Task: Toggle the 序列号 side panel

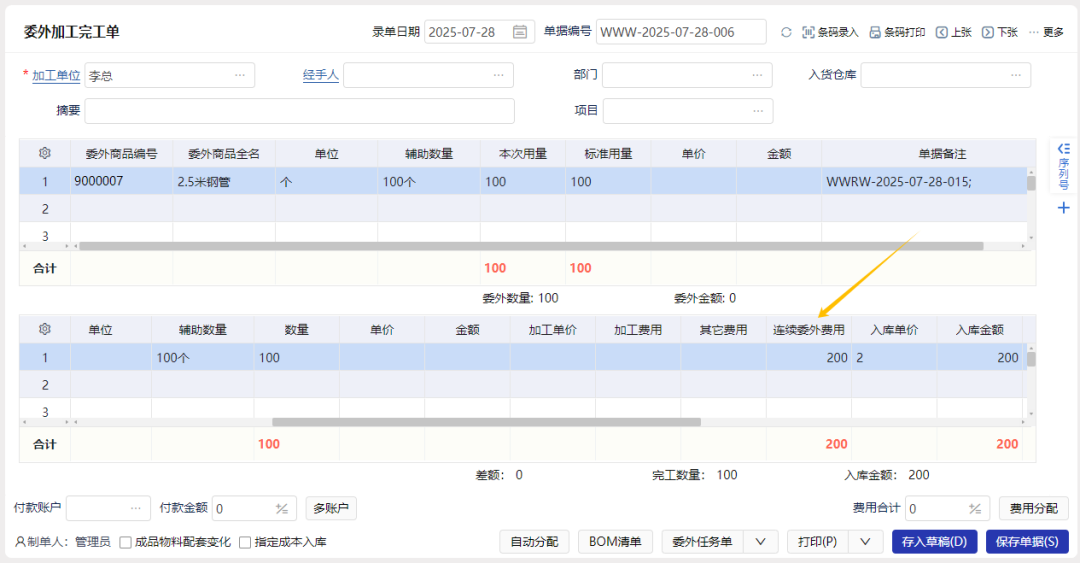Action: [1063, 166]
